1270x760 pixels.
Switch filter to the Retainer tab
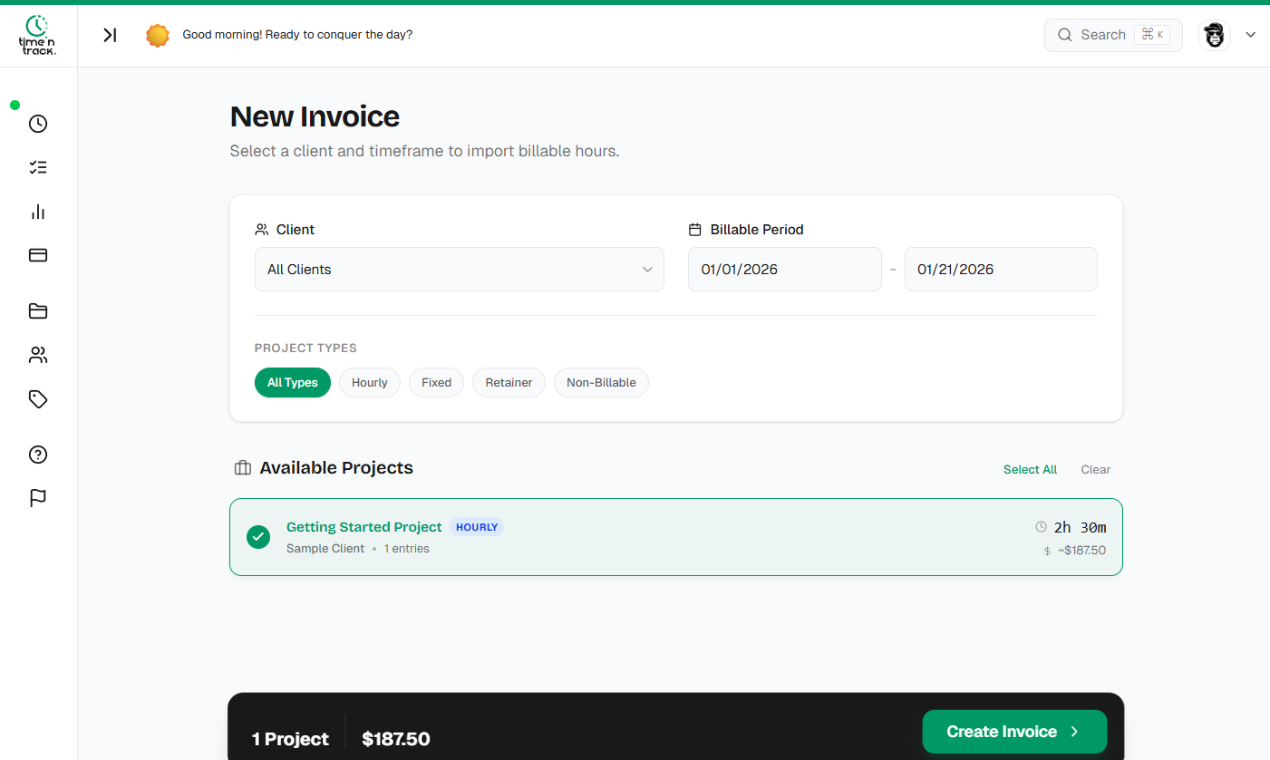point(508,382)
